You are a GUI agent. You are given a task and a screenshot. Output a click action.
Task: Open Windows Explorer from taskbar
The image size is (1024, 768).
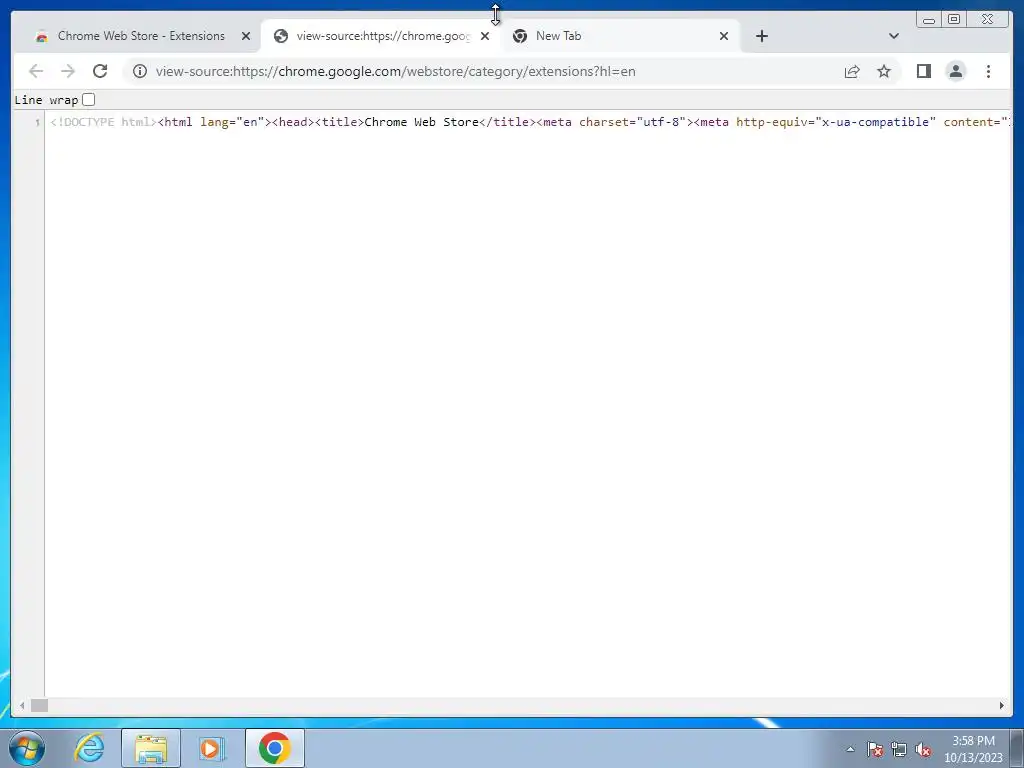pyautogui.click(x=151, y=748)
